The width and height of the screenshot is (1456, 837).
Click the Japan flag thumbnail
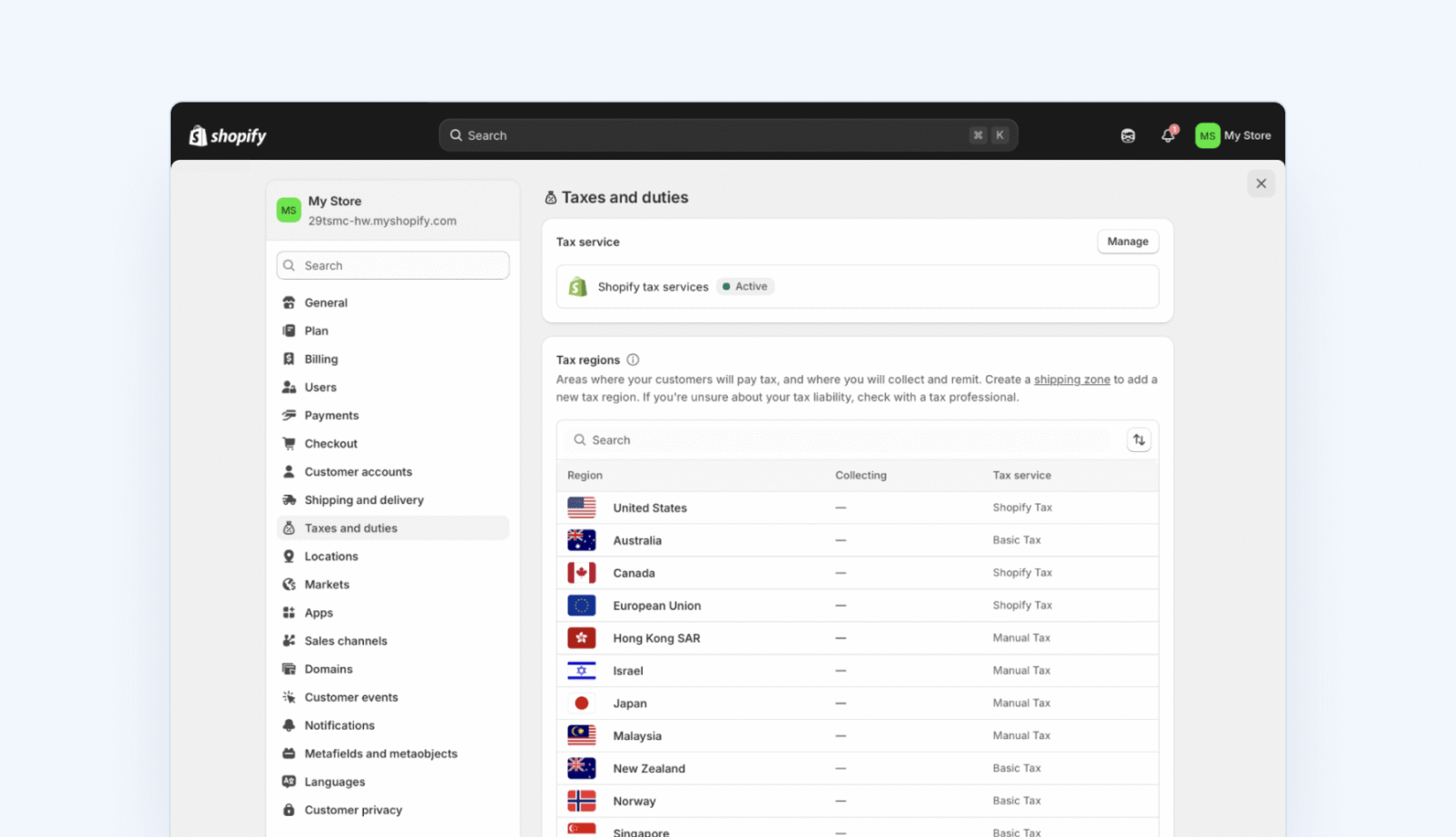[x=581, y=704]
